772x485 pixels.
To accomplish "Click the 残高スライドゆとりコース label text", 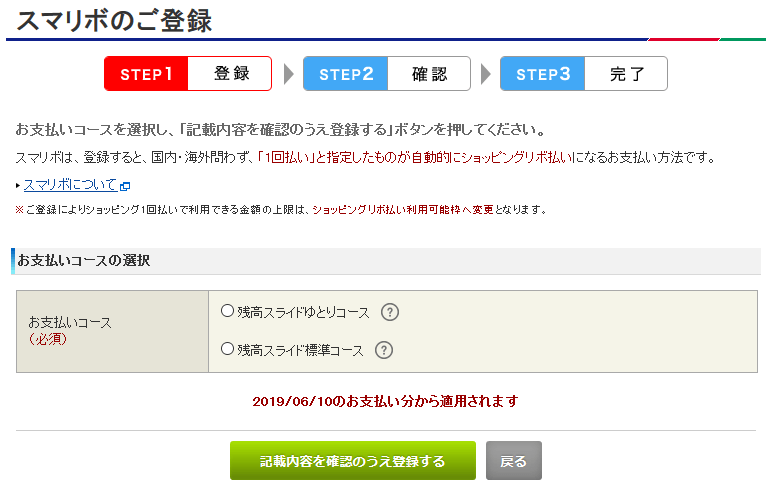I will click(303, 312).
